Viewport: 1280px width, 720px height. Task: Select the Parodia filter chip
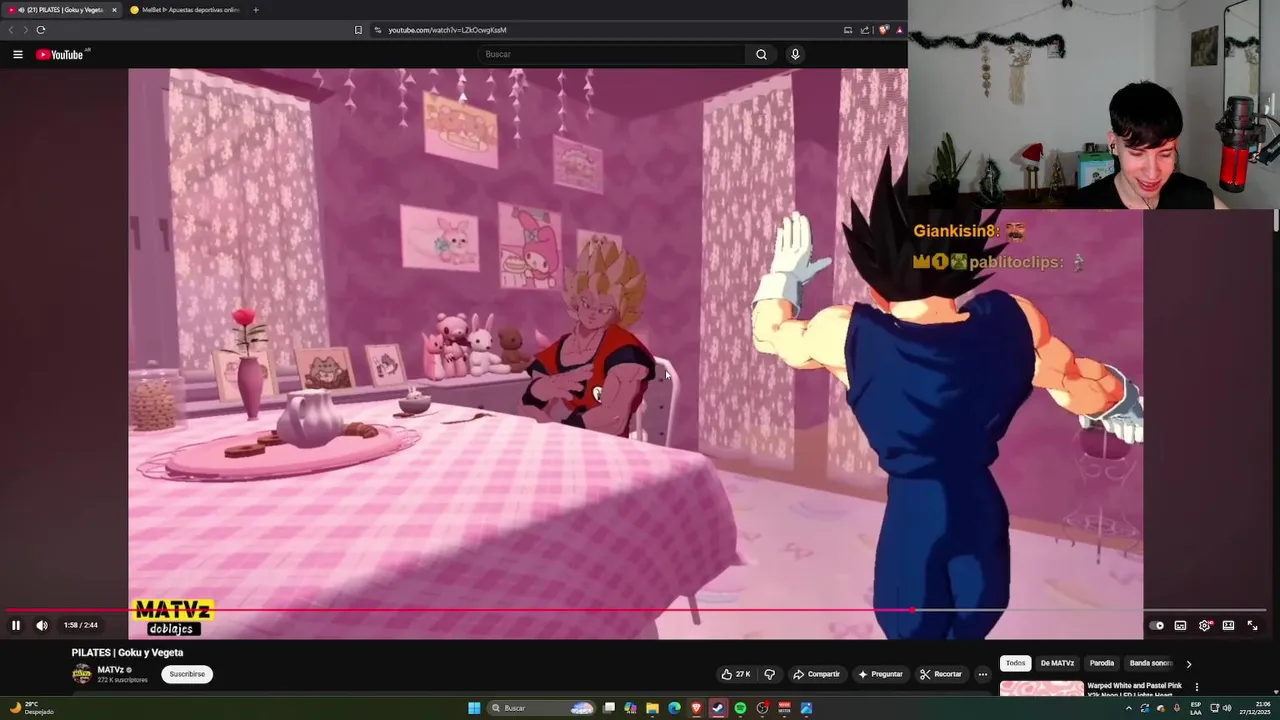[x=1102, y=663]
